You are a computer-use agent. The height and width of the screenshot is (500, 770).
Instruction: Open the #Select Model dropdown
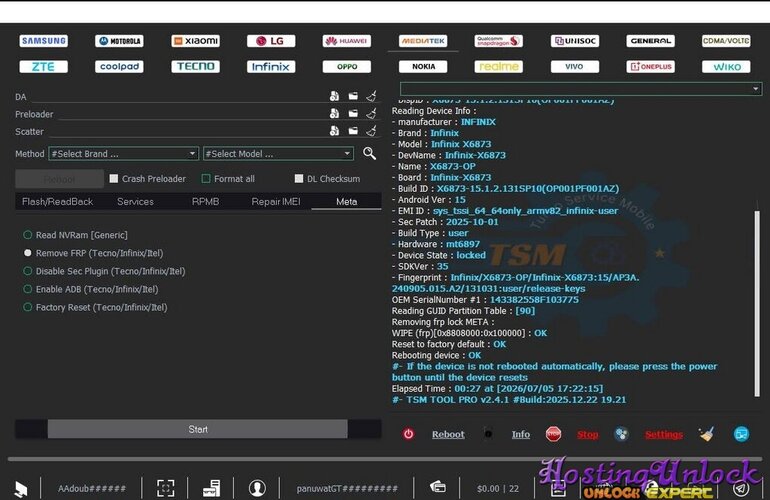(x=278, y=154)
